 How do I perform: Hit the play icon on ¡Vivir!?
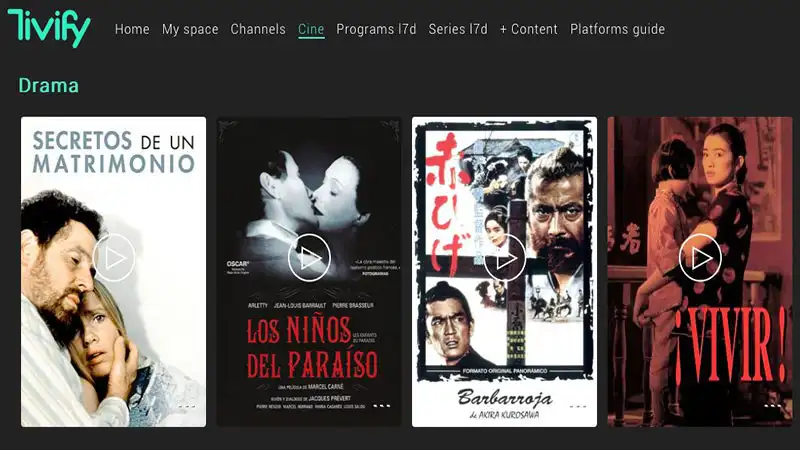(700, 258)
